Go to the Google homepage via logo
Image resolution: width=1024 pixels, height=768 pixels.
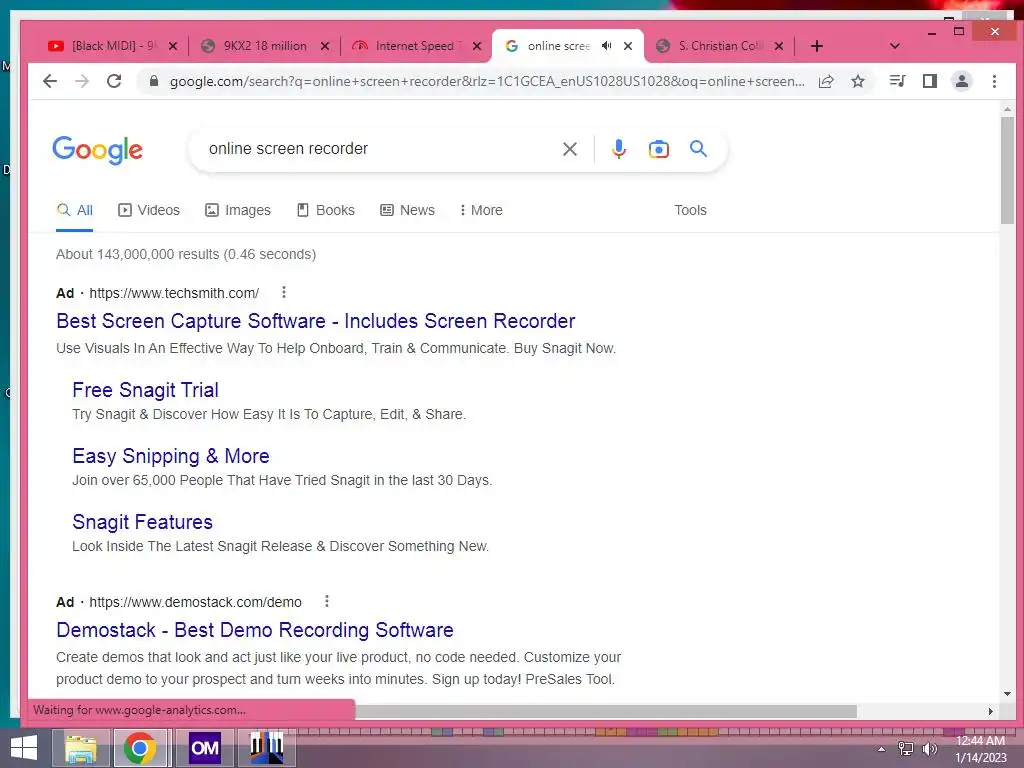coord(97,150)
